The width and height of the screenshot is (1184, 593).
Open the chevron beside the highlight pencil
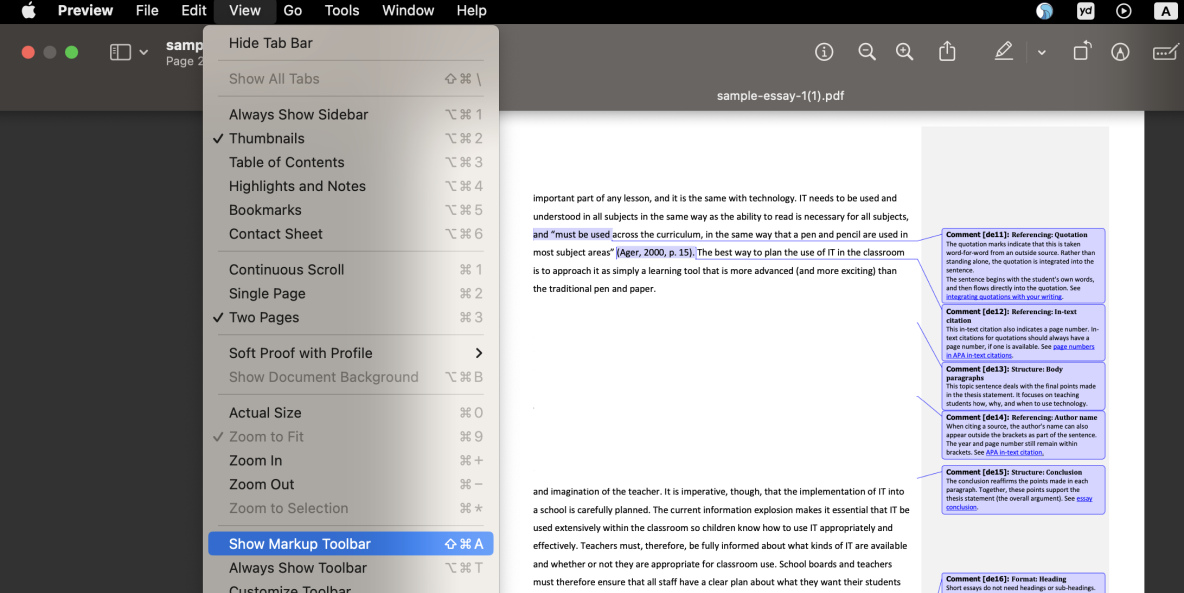click(1041, 51)
